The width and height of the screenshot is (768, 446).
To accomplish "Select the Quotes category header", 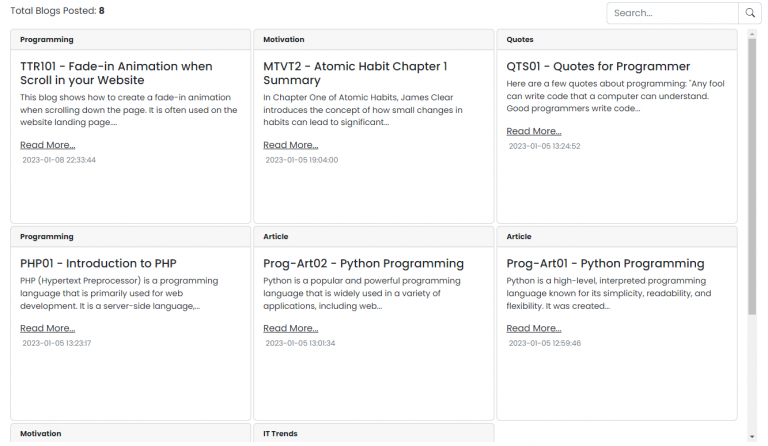I will [x=520, y=40].
